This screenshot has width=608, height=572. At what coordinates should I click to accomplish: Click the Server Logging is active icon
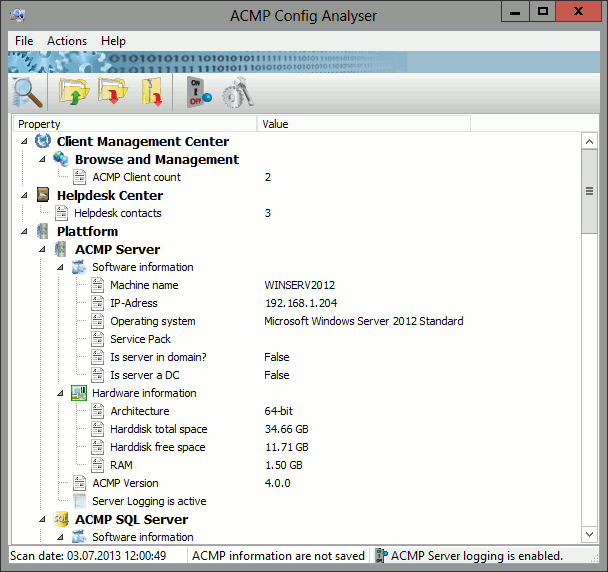coord(79,501)
